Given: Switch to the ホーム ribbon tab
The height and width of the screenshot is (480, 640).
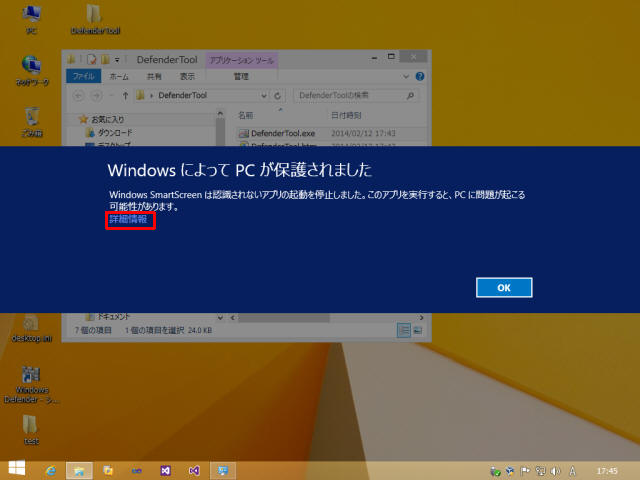Looking at the screenshot, I should pos(119,76).
